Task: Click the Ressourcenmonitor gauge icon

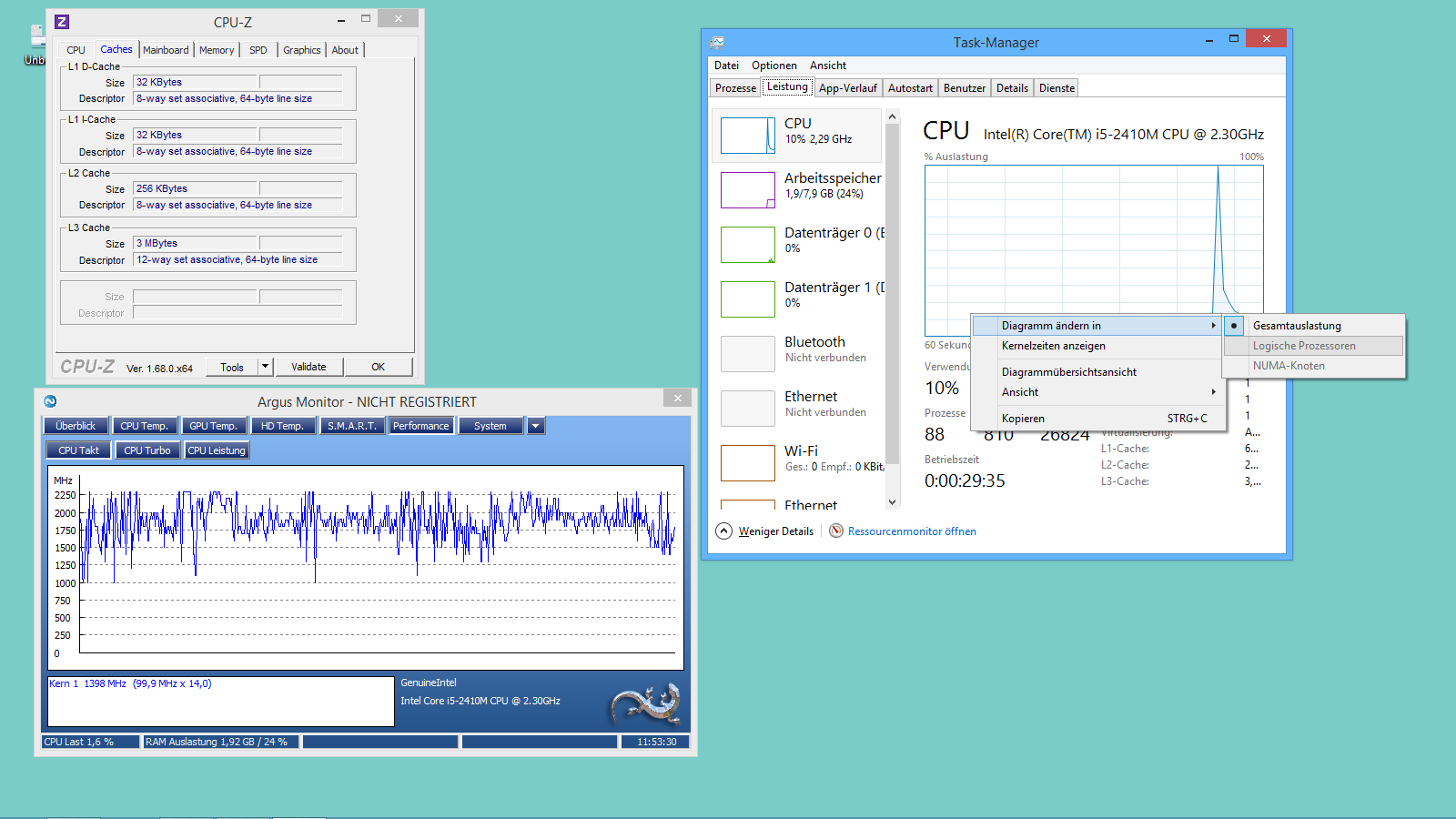Action: pos(836,531)
